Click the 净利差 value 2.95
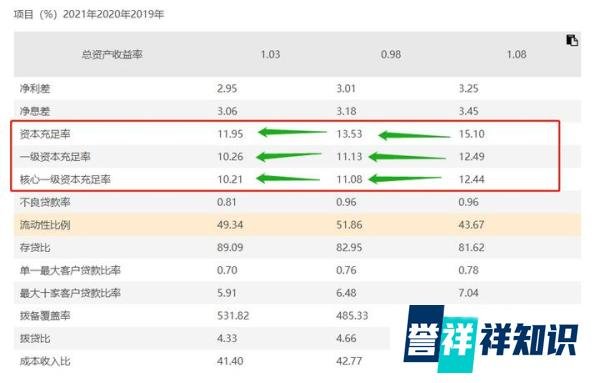This screenshot has height=383, width=600. tap(227, 89)
